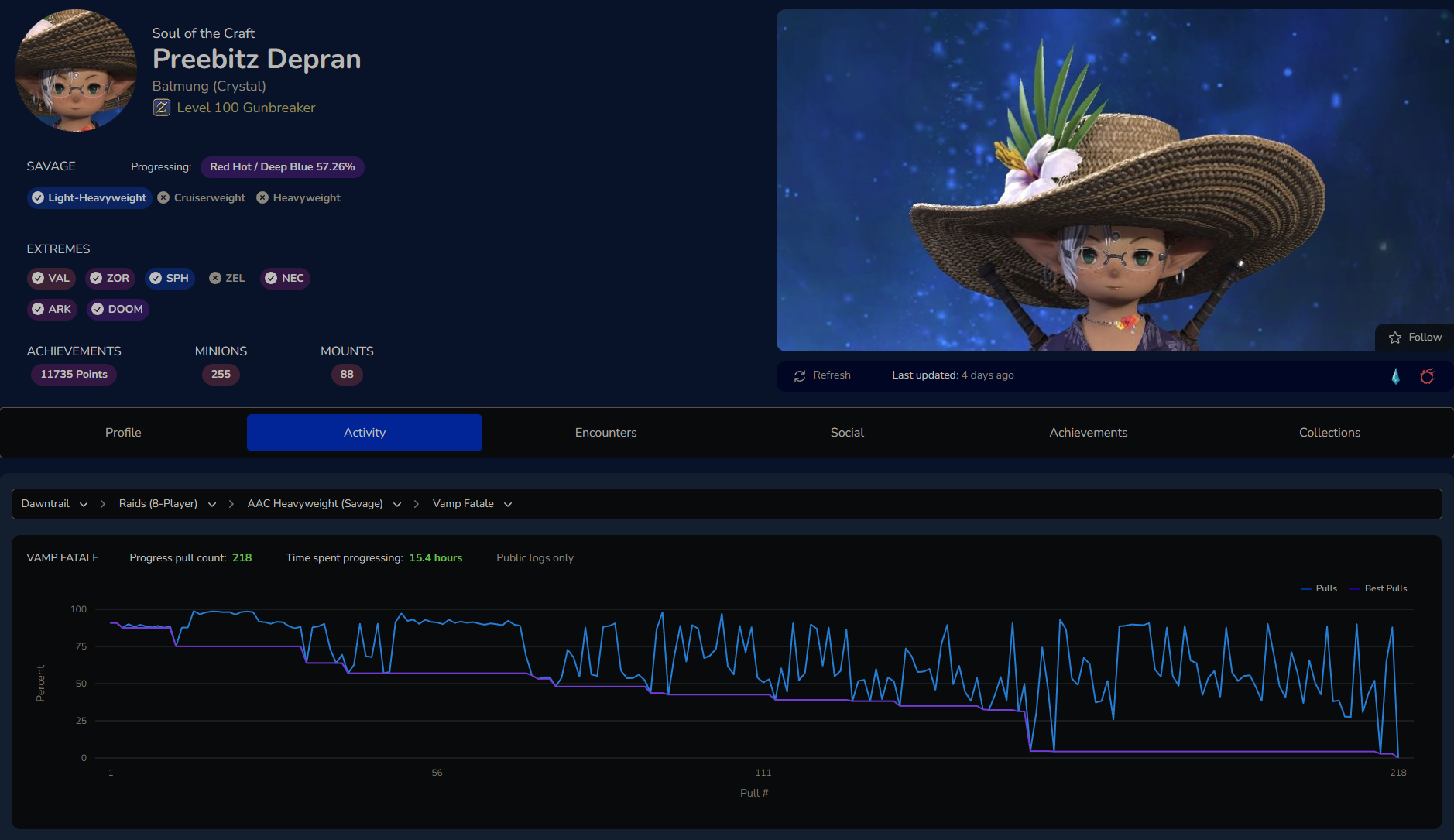Image resolution: width=1454 pixels, height=840 pixels.
Task: Click the SAVAGE section heading
Action: pos(51,166)
